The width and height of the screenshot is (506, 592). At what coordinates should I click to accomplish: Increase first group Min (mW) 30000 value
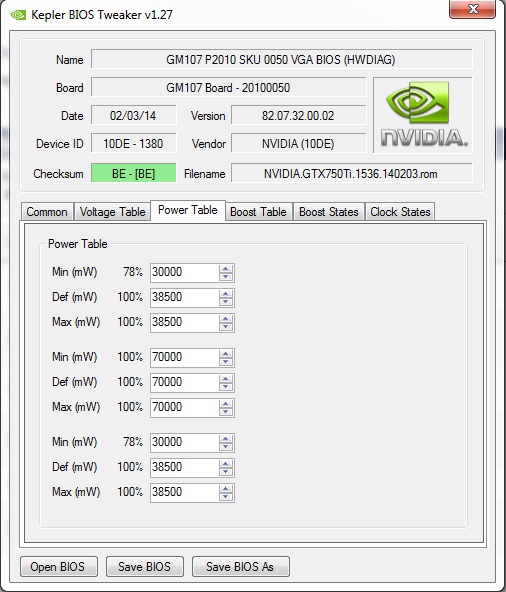tap(226, 269)
